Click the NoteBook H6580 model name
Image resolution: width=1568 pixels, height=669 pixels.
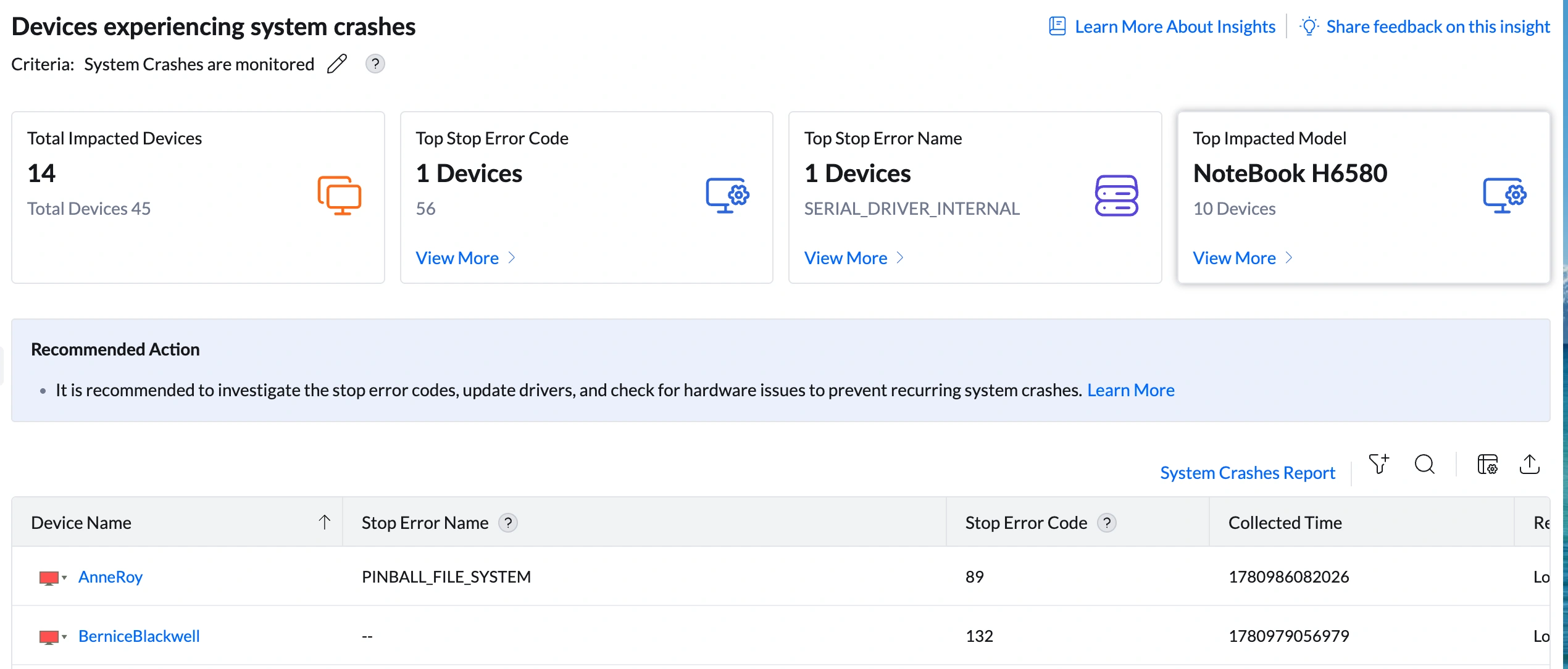point(1290,173)
